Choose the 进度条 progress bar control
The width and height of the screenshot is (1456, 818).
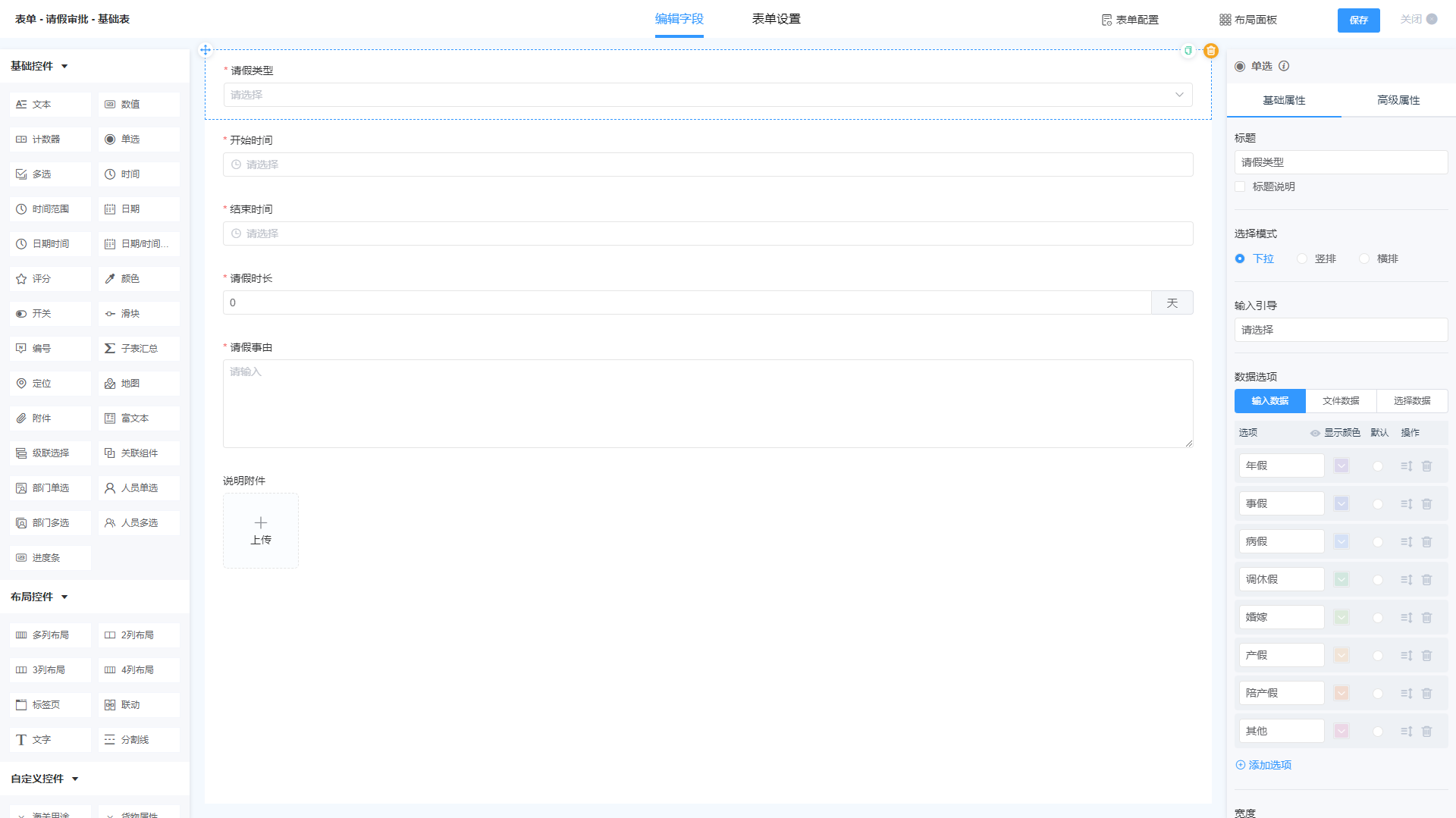(50, 558)
